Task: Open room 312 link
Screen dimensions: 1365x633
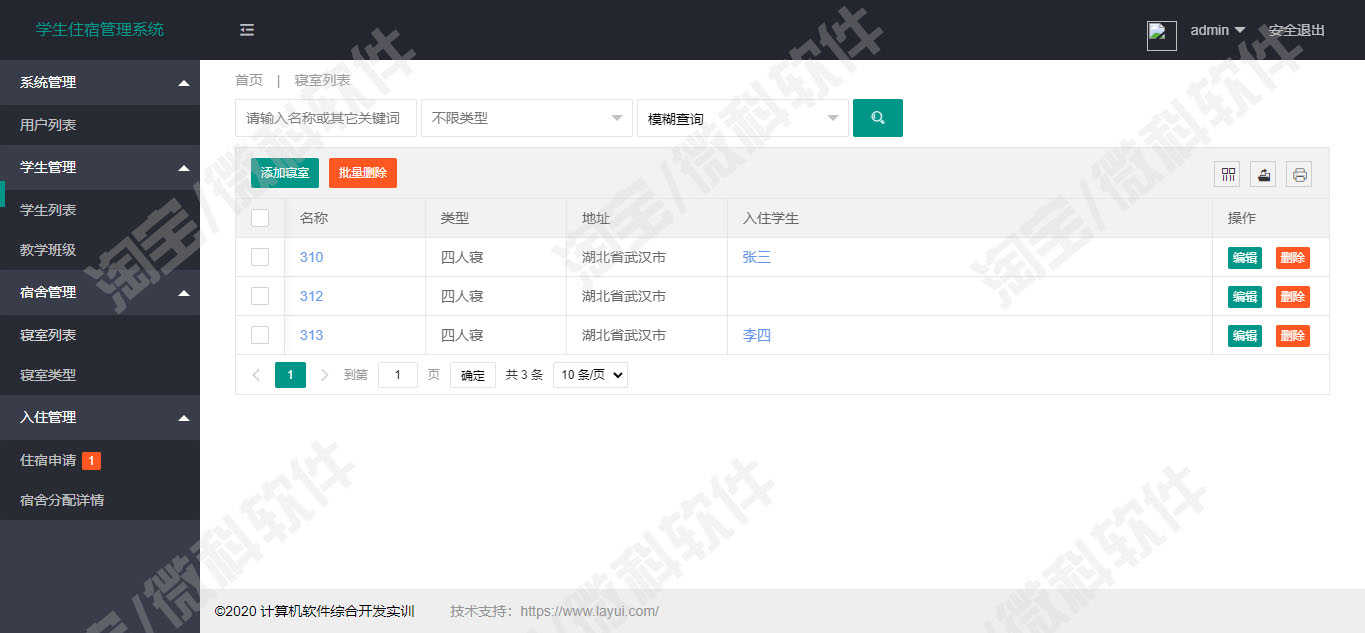Action: [x=311, y=296]
